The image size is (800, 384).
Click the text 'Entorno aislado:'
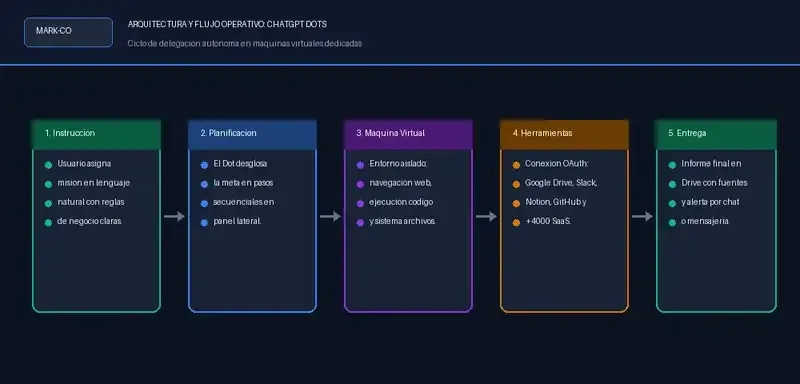coord(398,164)
